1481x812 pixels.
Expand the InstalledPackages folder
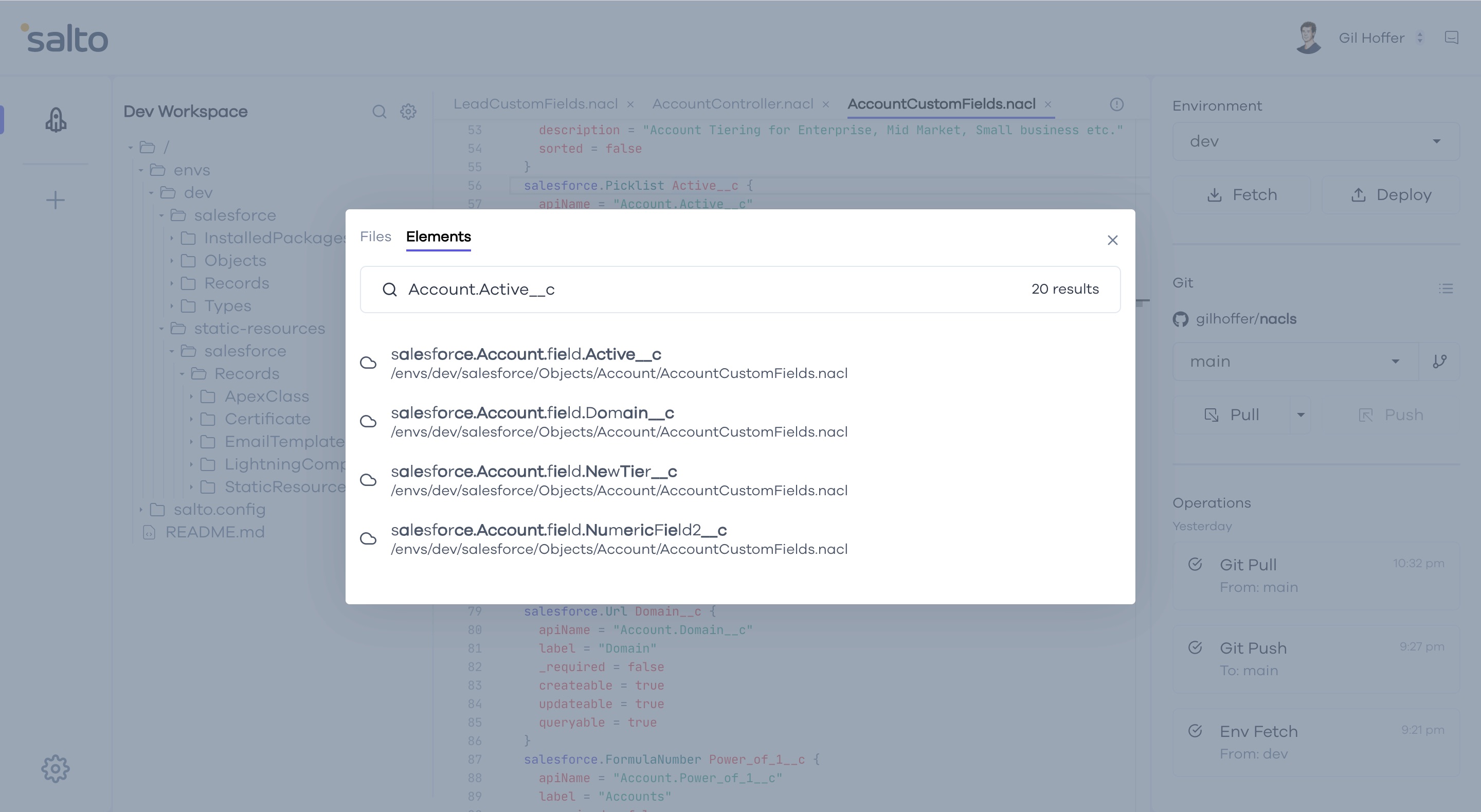(x=171, y=238)
